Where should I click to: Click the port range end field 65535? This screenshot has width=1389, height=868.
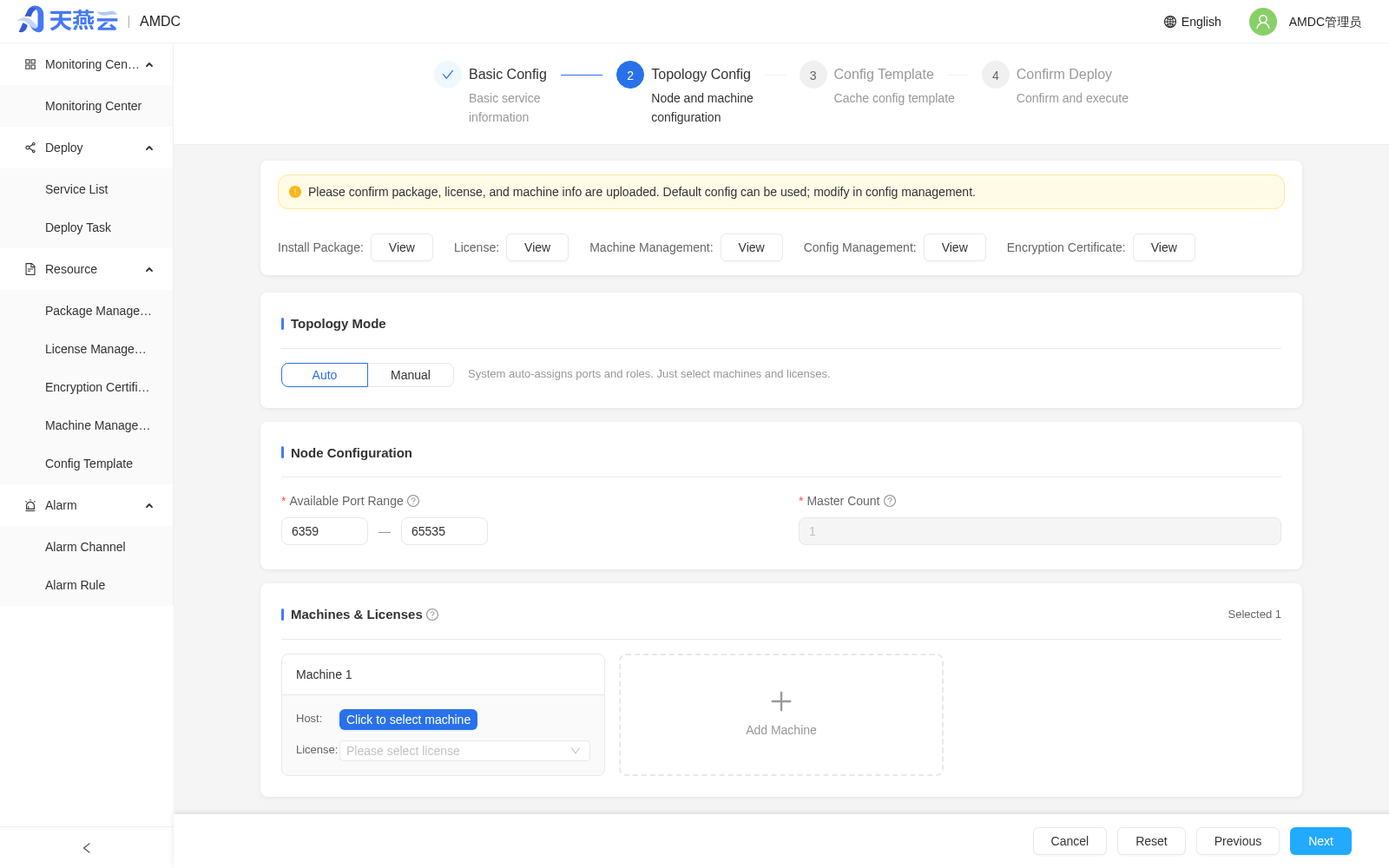tap(444, 531)
